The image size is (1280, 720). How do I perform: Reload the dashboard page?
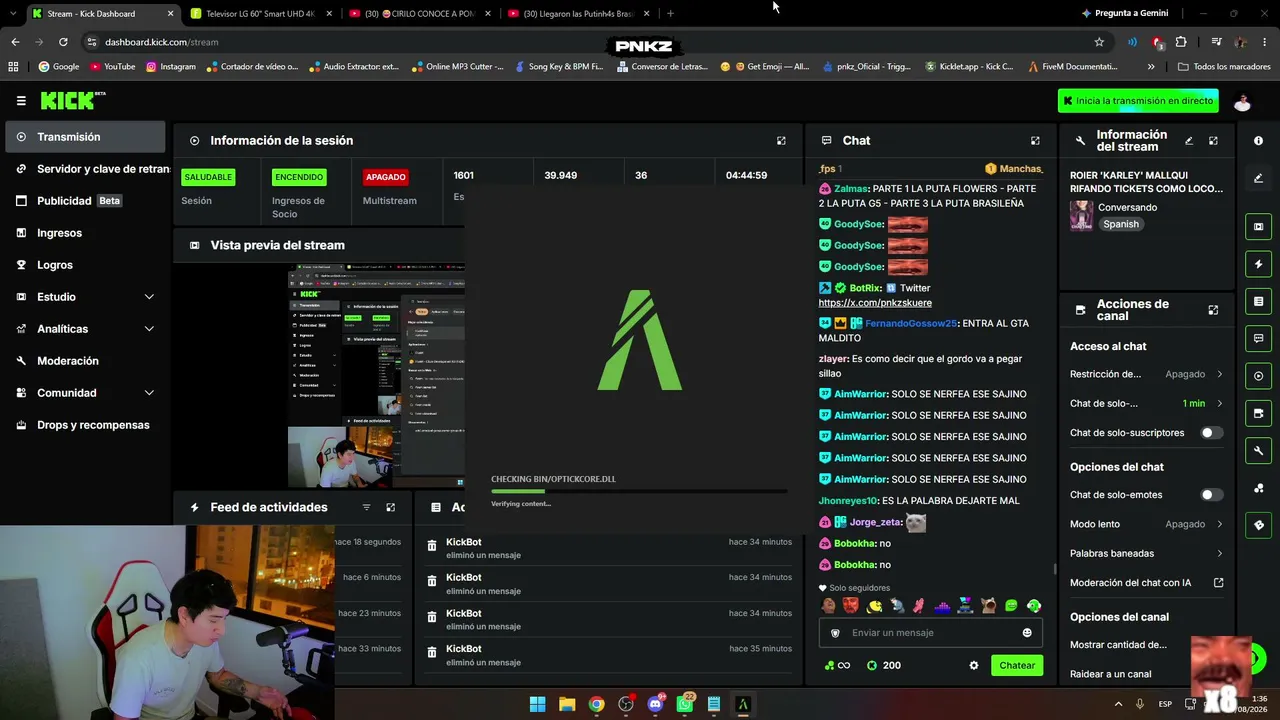click(x=63, y=42)
